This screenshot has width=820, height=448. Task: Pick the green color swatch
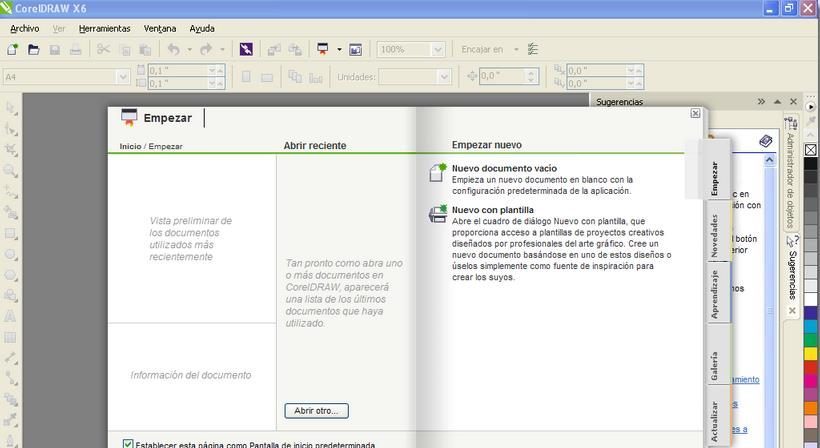[811, 340]
